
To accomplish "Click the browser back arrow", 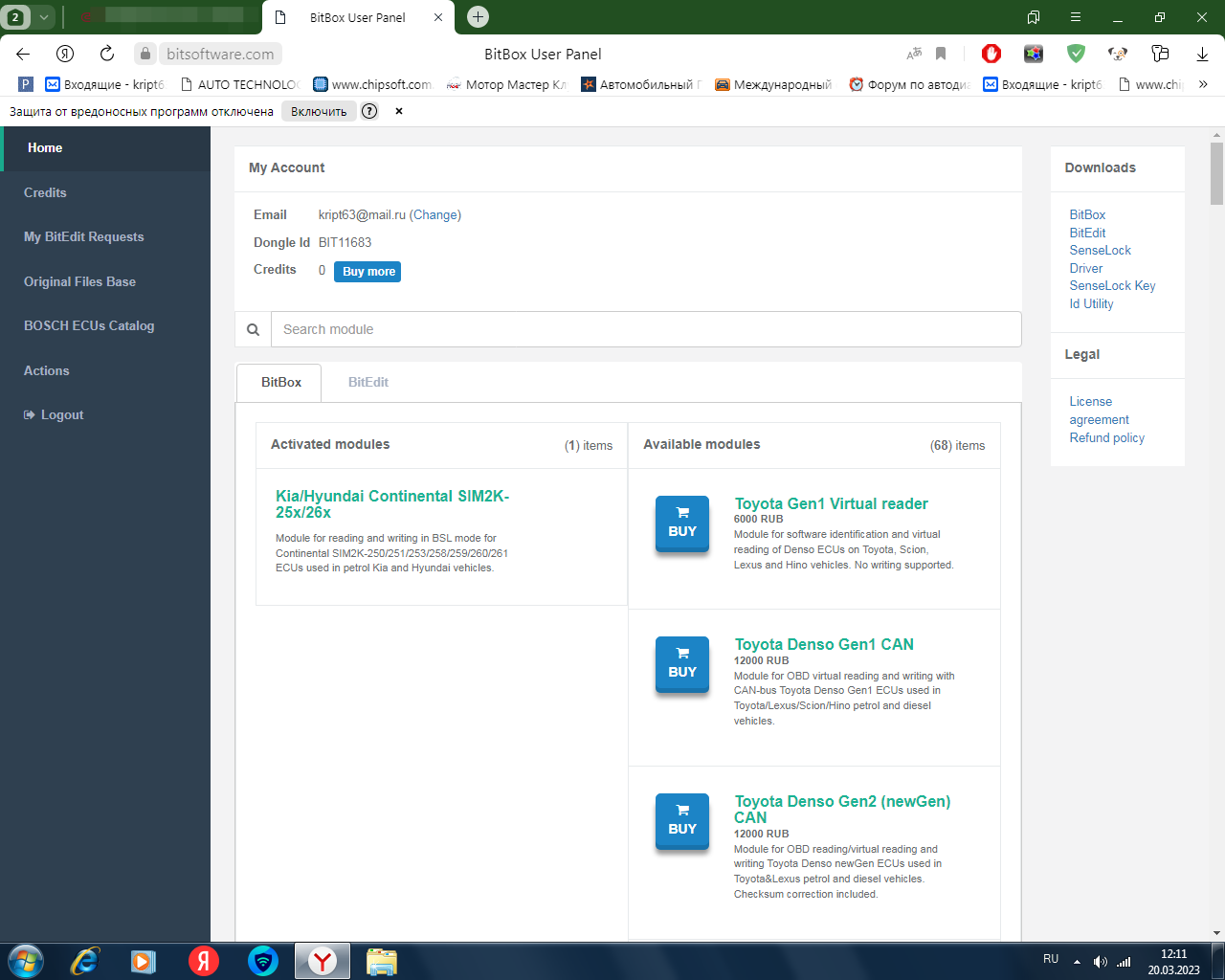I will tap(23, 54).
